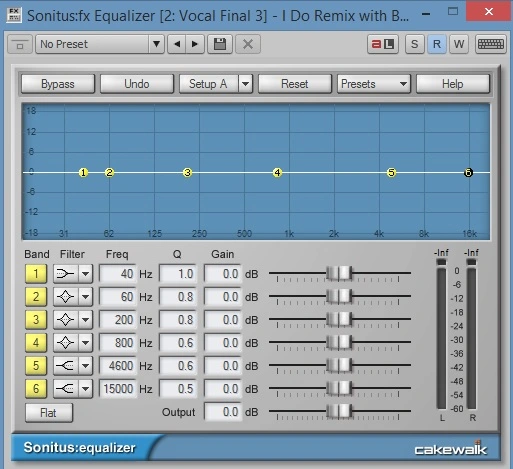Toggle band 4 on/off button
Viewport: 513px width, 469px height.
(x=36, y=343)
